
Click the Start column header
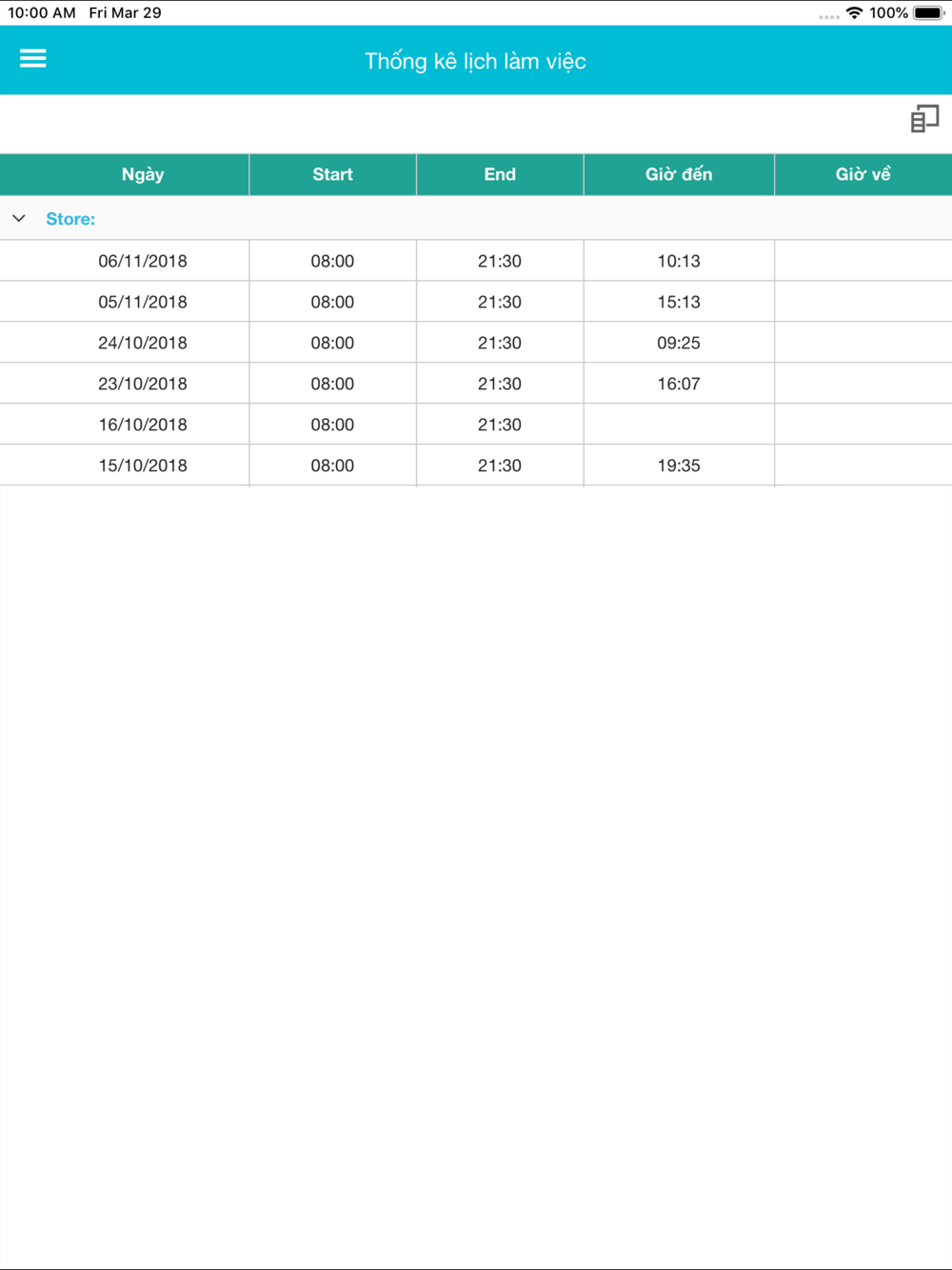tap(332, 174)
